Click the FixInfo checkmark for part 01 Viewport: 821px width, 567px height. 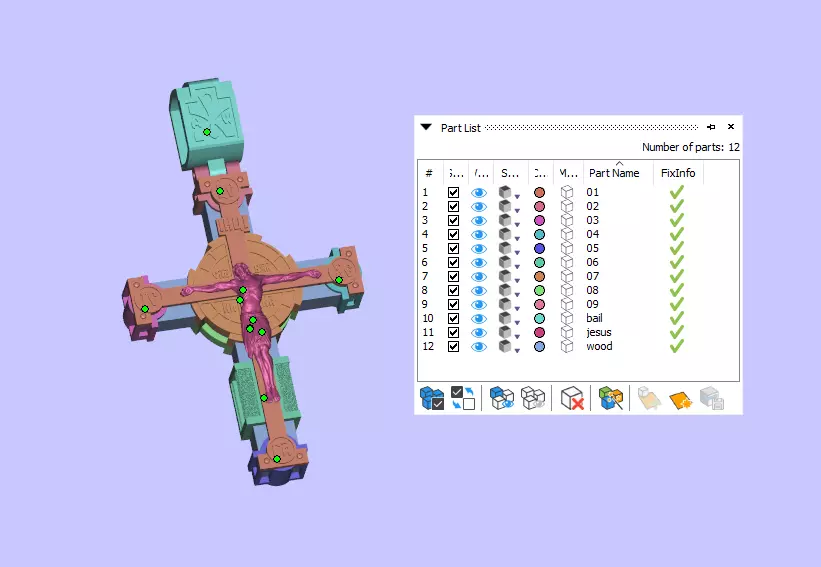point(677,192)
